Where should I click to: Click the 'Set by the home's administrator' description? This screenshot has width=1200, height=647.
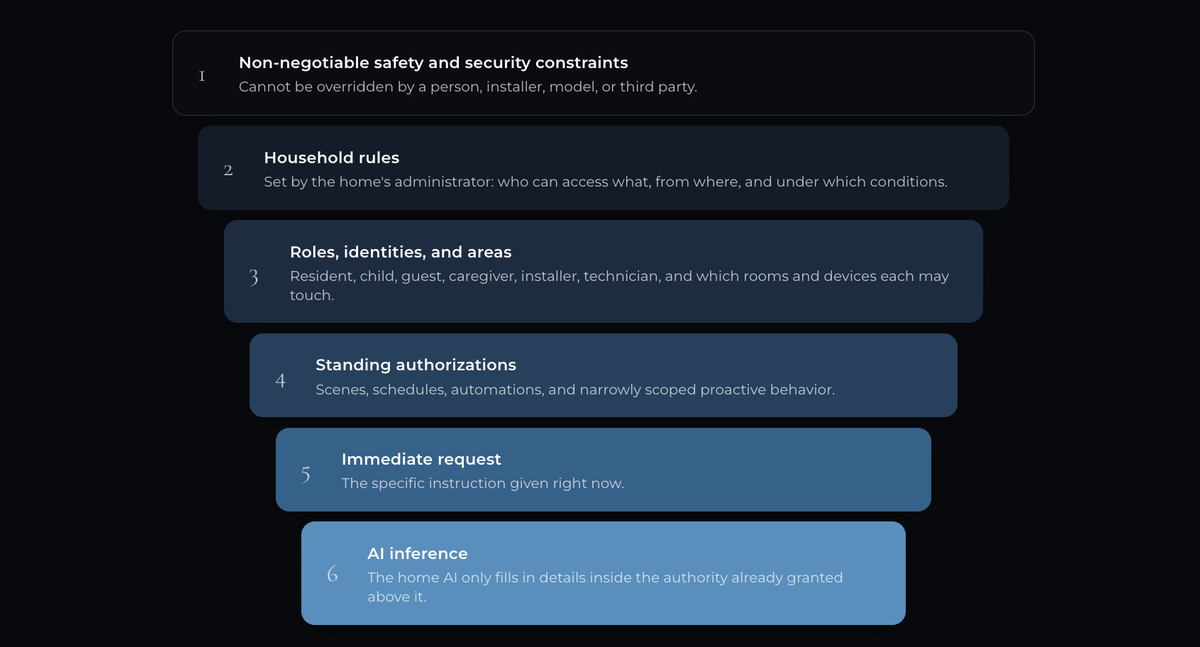[x=605, y=182]
